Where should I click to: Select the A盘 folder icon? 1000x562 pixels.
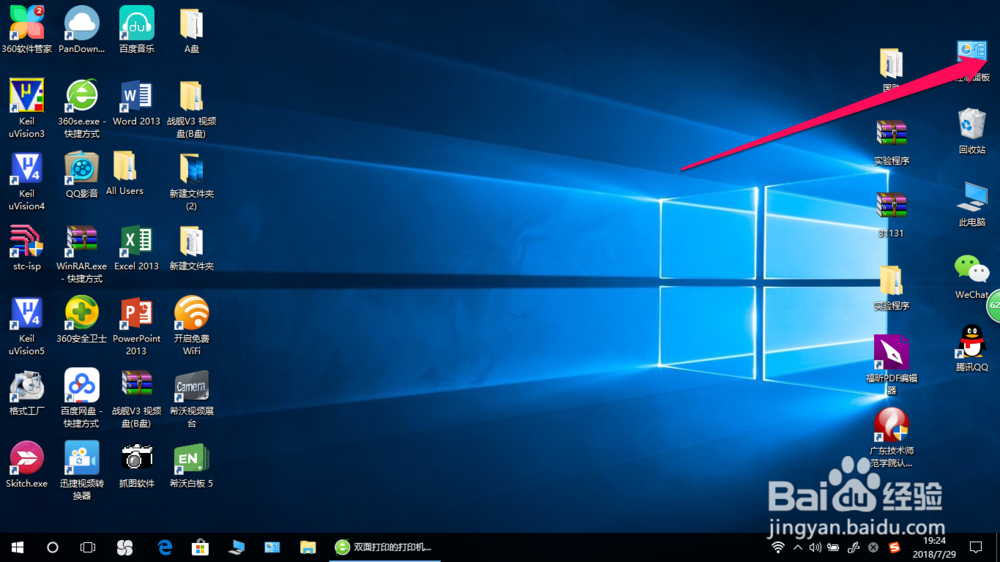coord(191,23)
